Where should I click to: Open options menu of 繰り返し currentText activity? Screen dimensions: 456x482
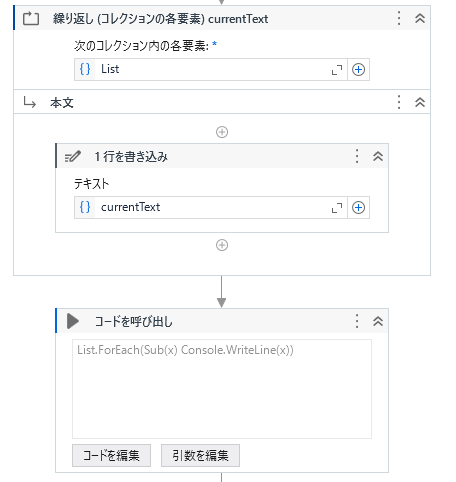coord(399,18)
